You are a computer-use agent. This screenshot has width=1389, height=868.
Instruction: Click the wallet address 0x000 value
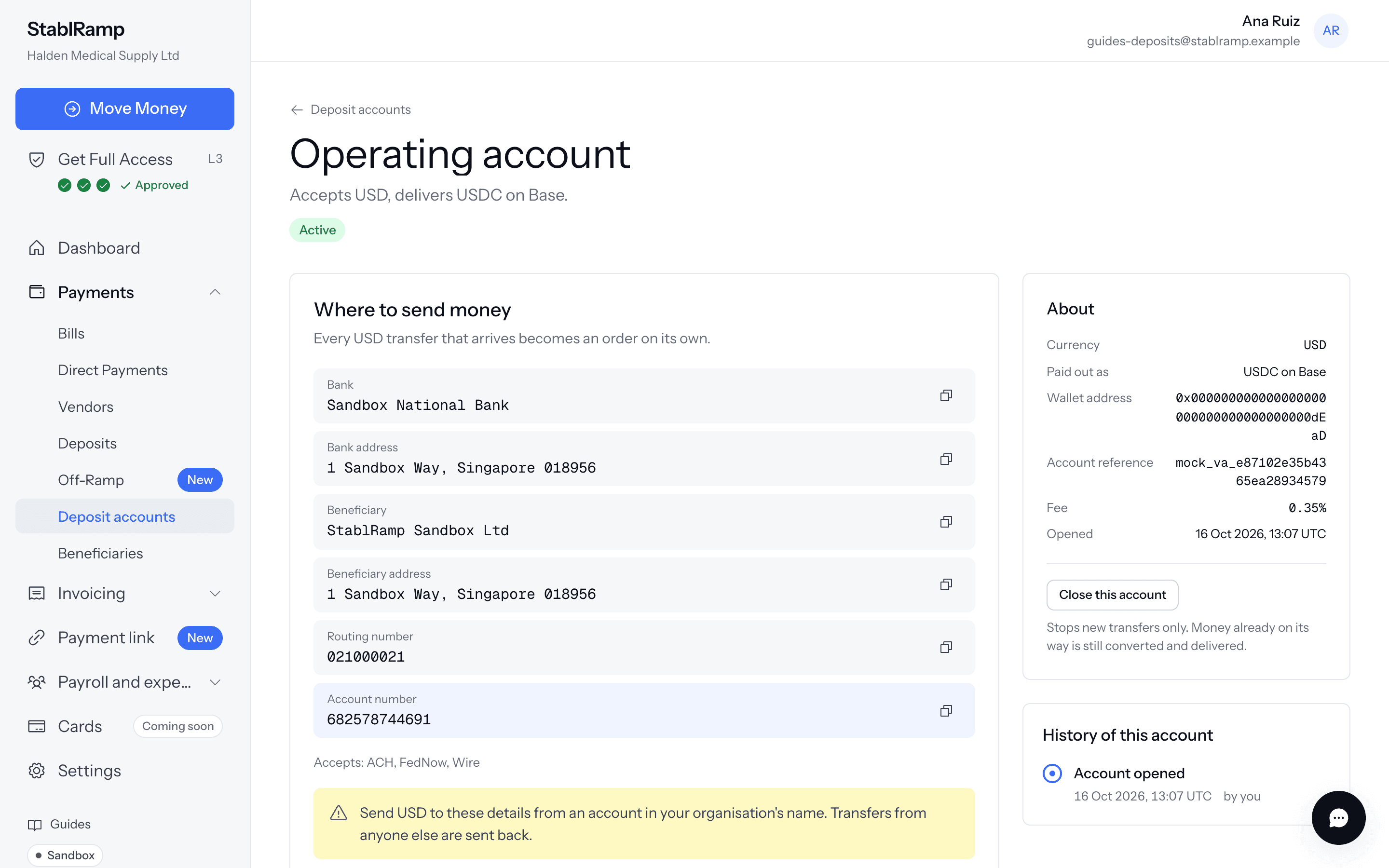point(1251,417)
